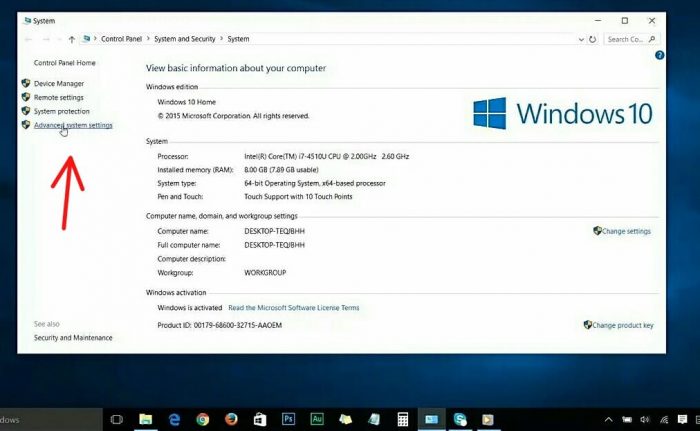Click the shield icon beside Remote settings
Screen dimensions: 700x431
(26, 97)
